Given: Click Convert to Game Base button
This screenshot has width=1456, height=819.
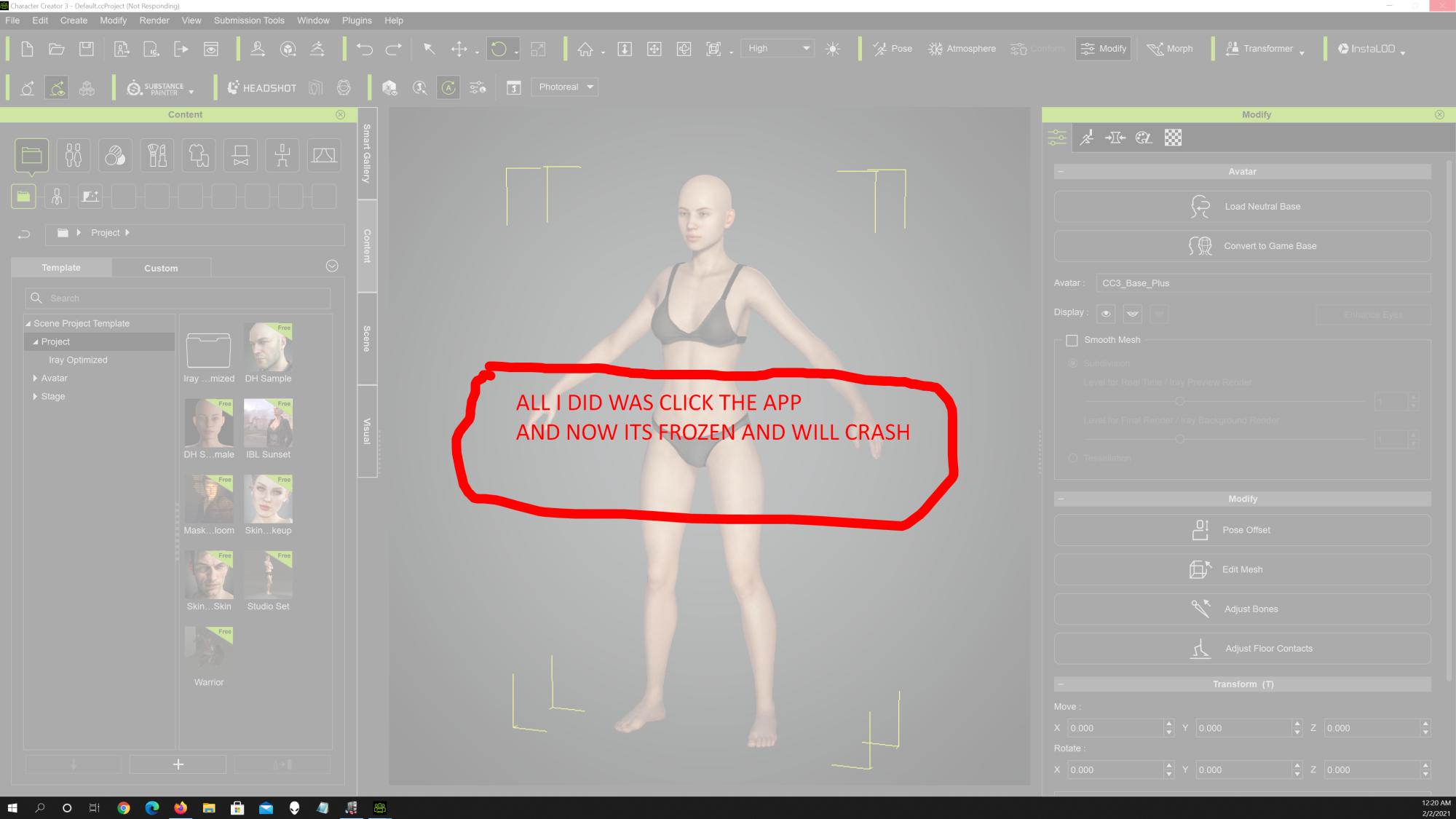Looking at the screenshot, I should click(1242, 246).
